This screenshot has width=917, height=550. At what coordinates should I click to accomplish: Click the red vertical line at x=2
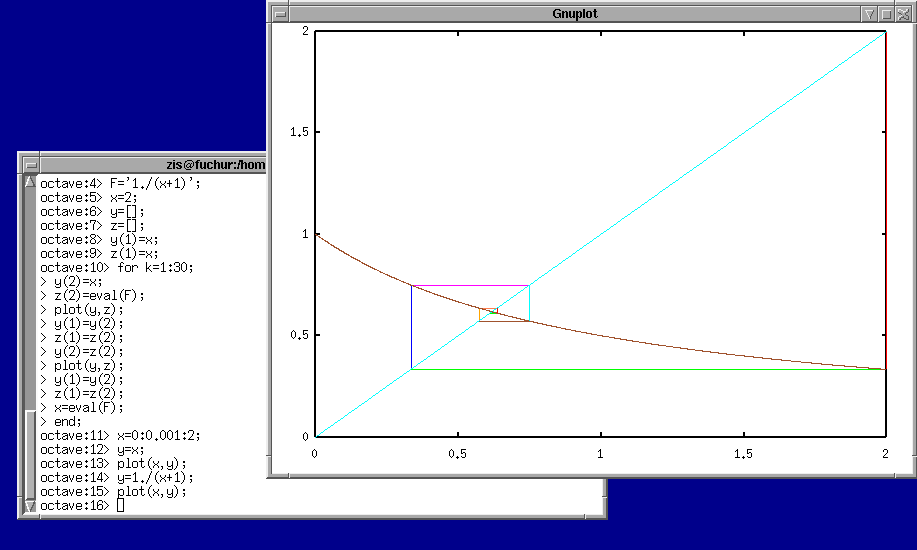[x=885, y=200]
